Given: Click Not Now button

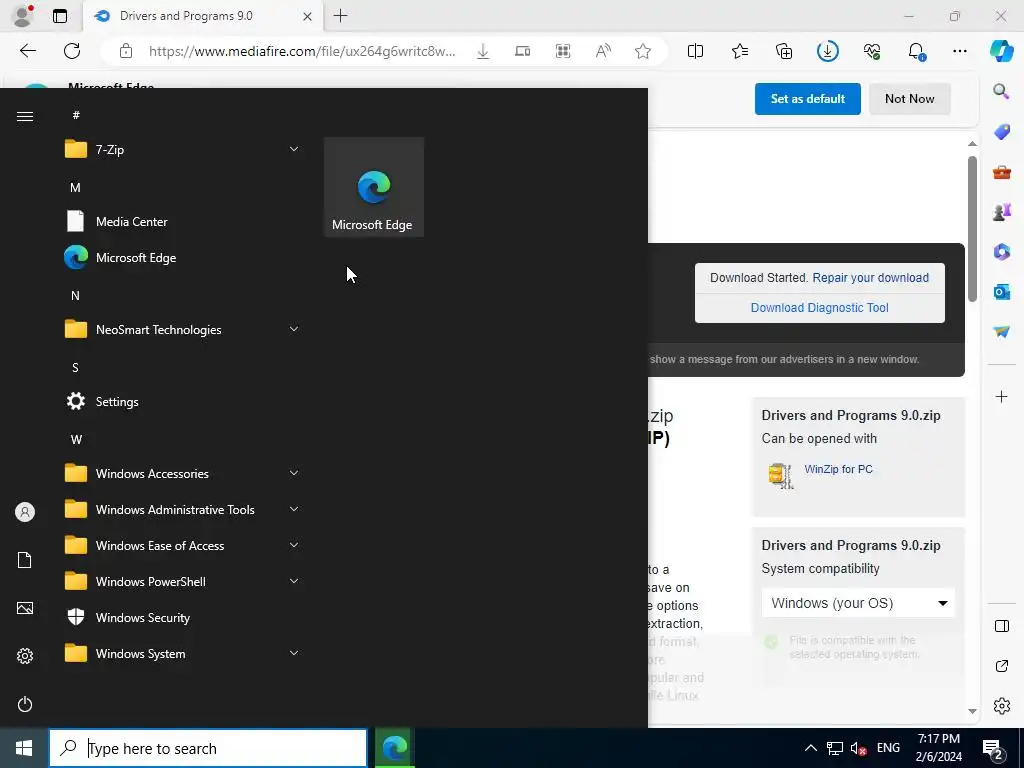Looking at the screenshot, I should pyautogui.click(x=909, y=99).
